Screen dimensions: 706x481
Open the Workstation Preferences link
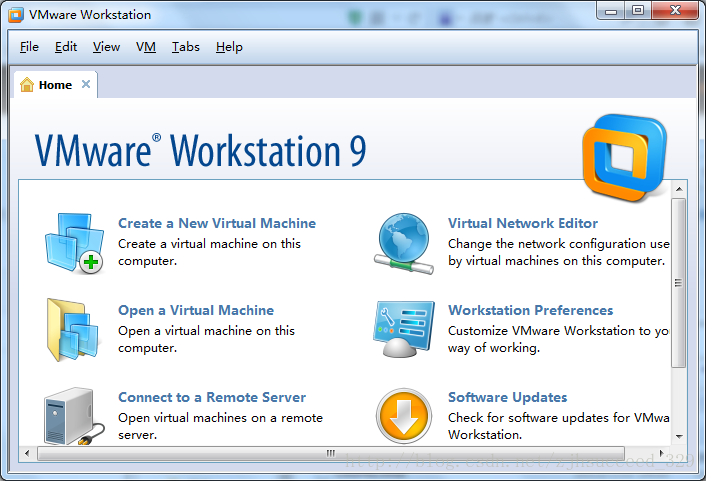(x=530, y=310)
